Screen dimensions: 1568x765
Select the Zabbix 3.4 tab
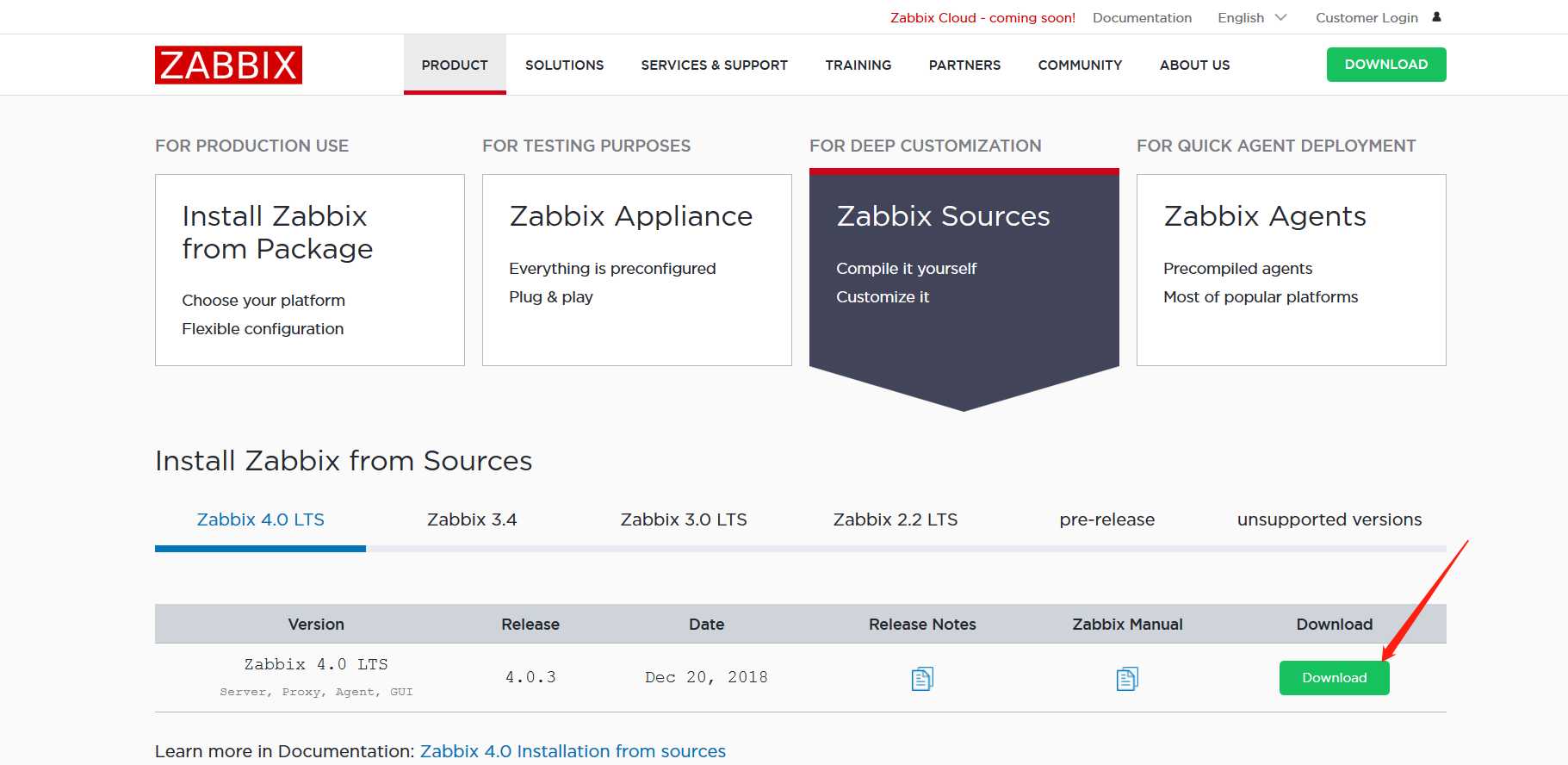(x=472, y=519)
